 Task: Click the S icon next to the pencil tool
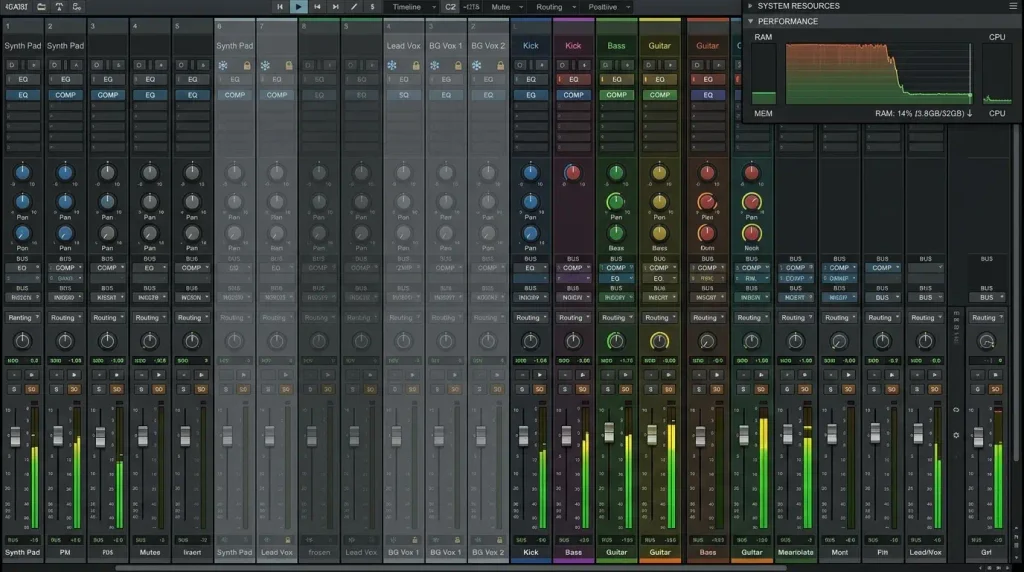pyautogui.click(x=372, y=7)
